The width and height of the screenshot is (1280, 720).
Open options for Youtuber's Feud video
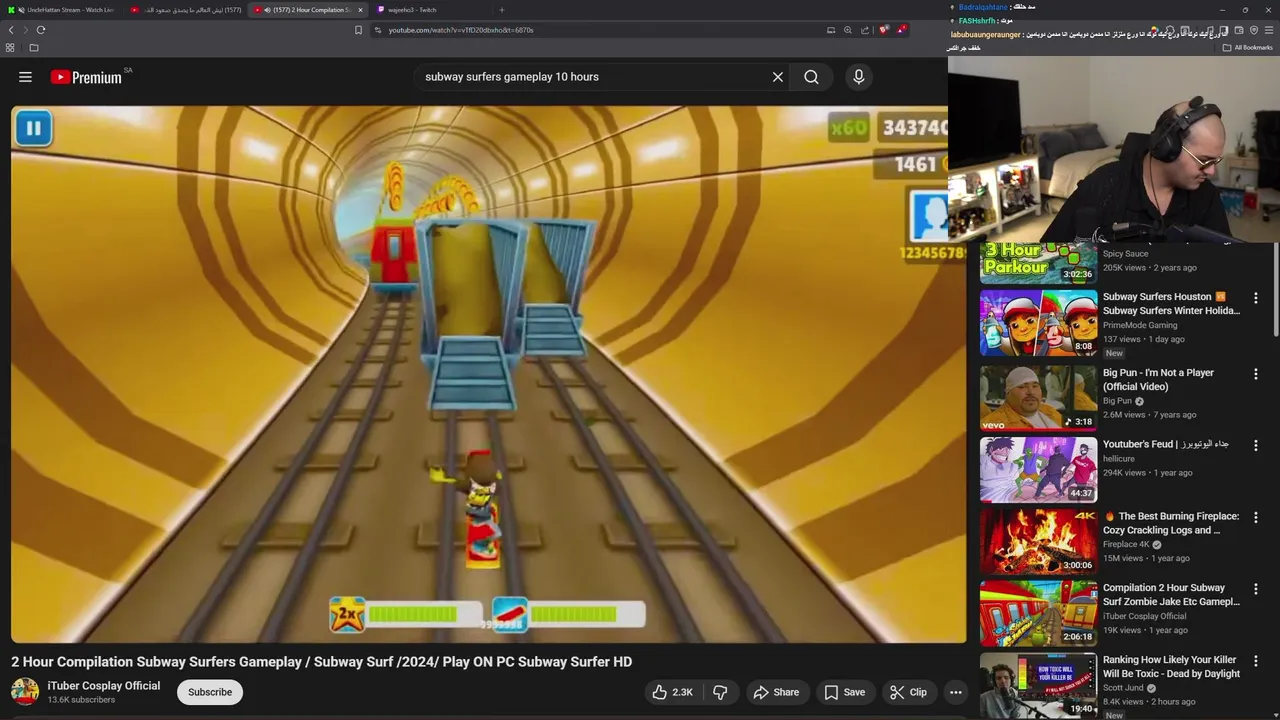[x=1255, y=445]
